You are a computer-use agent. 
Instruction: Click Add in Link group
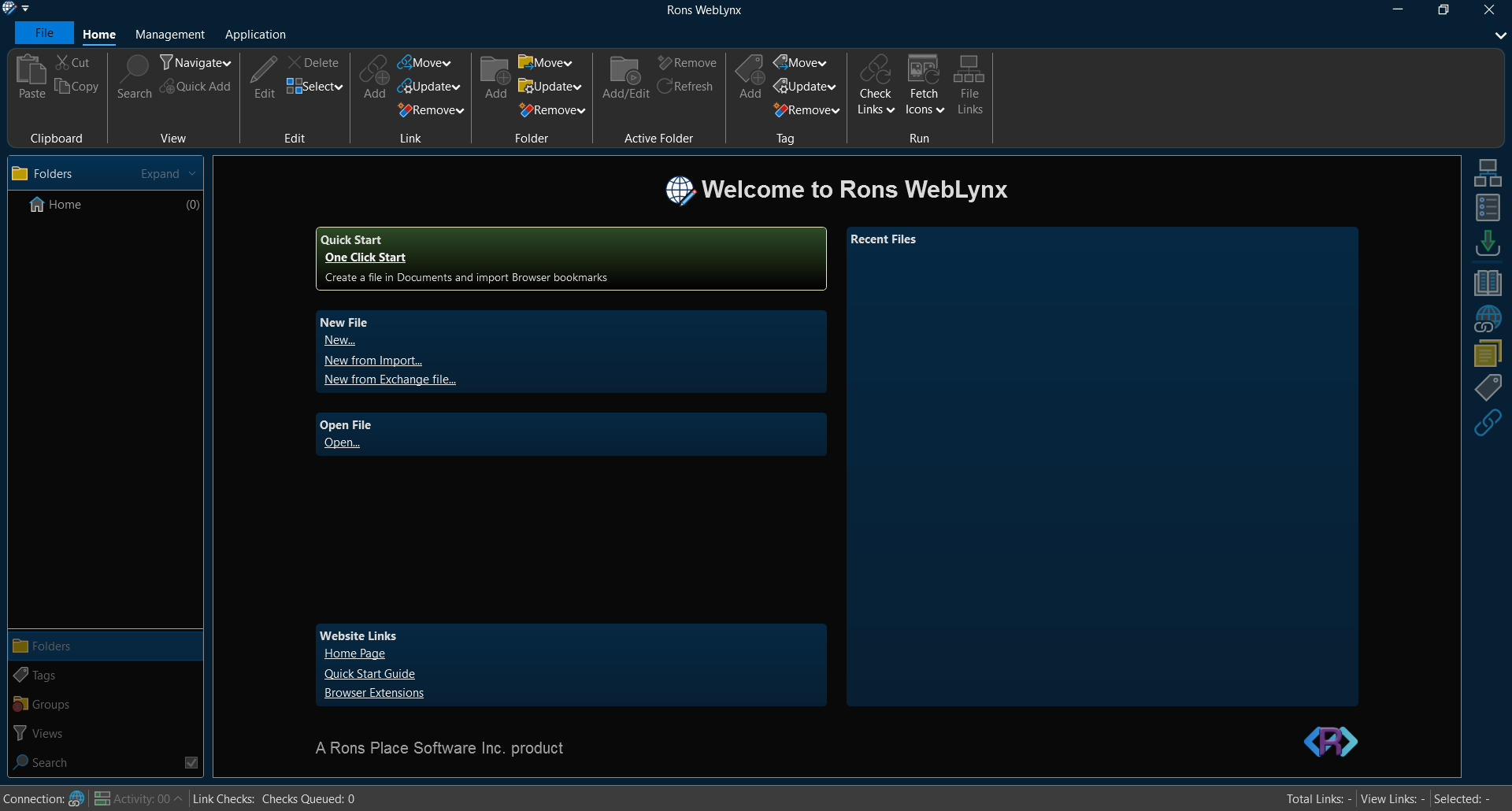pos(375,77)
